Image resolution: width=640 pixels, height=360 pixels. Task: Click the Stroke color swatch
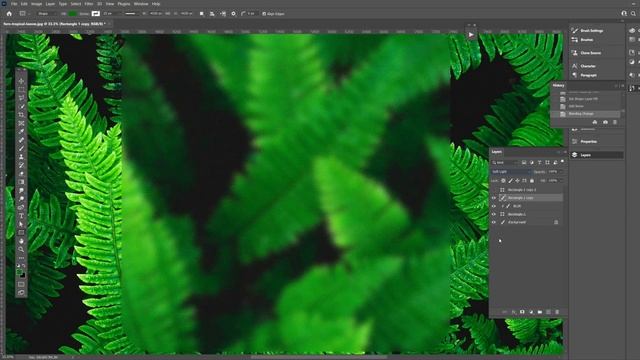pos(96,13)
